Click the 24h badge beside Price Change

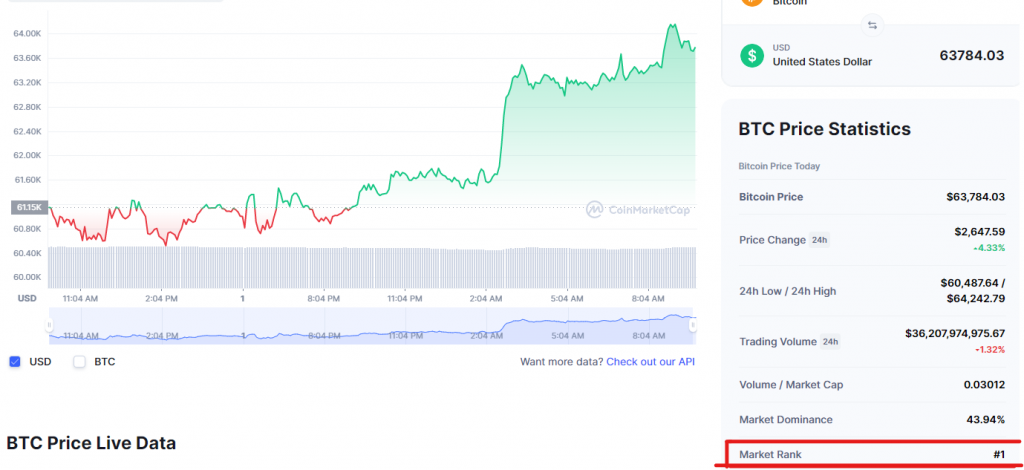pos(820,240)
